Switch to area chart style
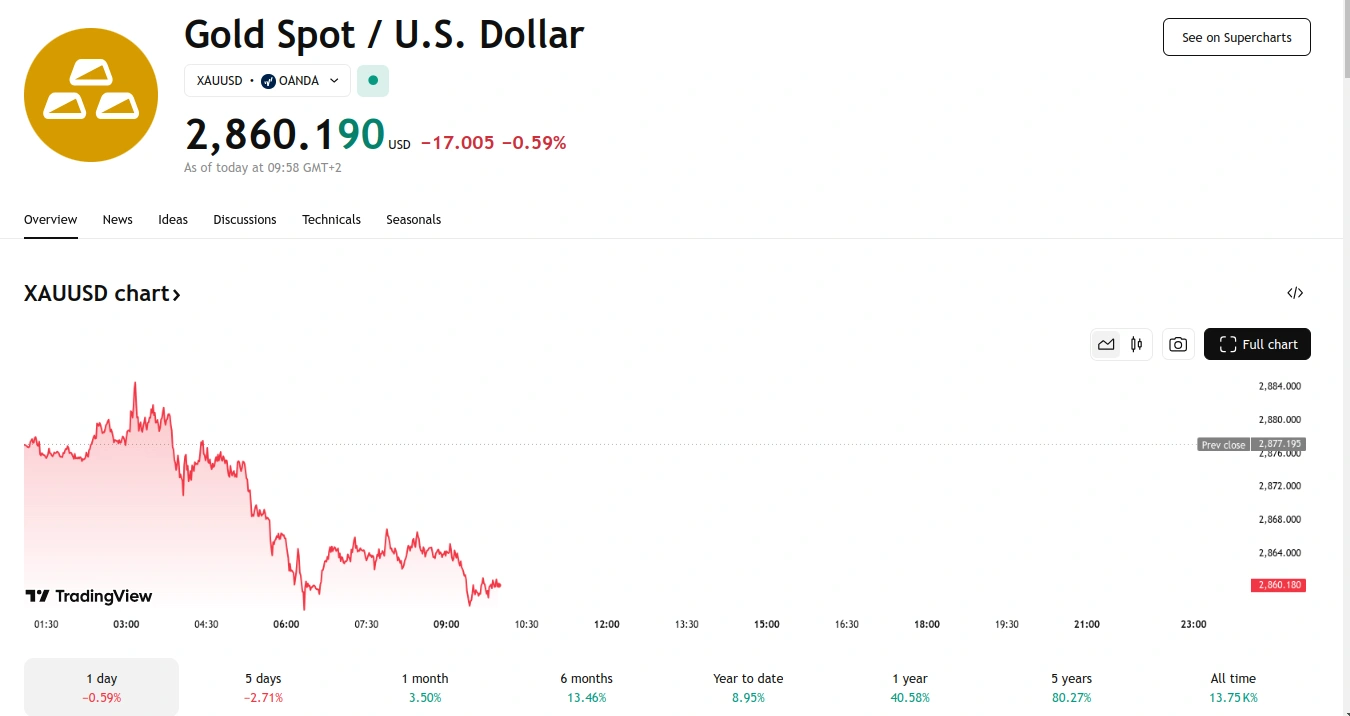The width and height of the screenshot is (1350, 716). 1106,345
